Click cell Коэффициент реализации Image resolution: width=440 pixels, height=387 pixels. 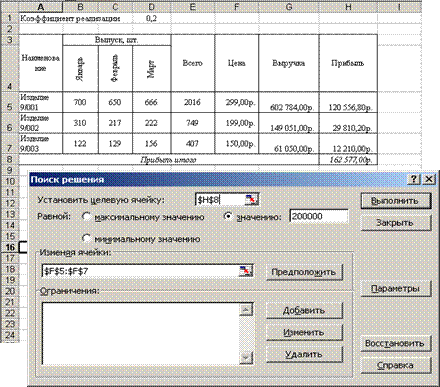[x=70, y=18]
